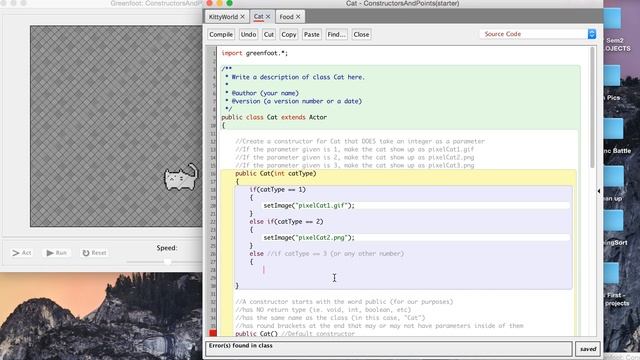
Task: Click the Run button in Greenfoot window
Action: click(56, 253)
